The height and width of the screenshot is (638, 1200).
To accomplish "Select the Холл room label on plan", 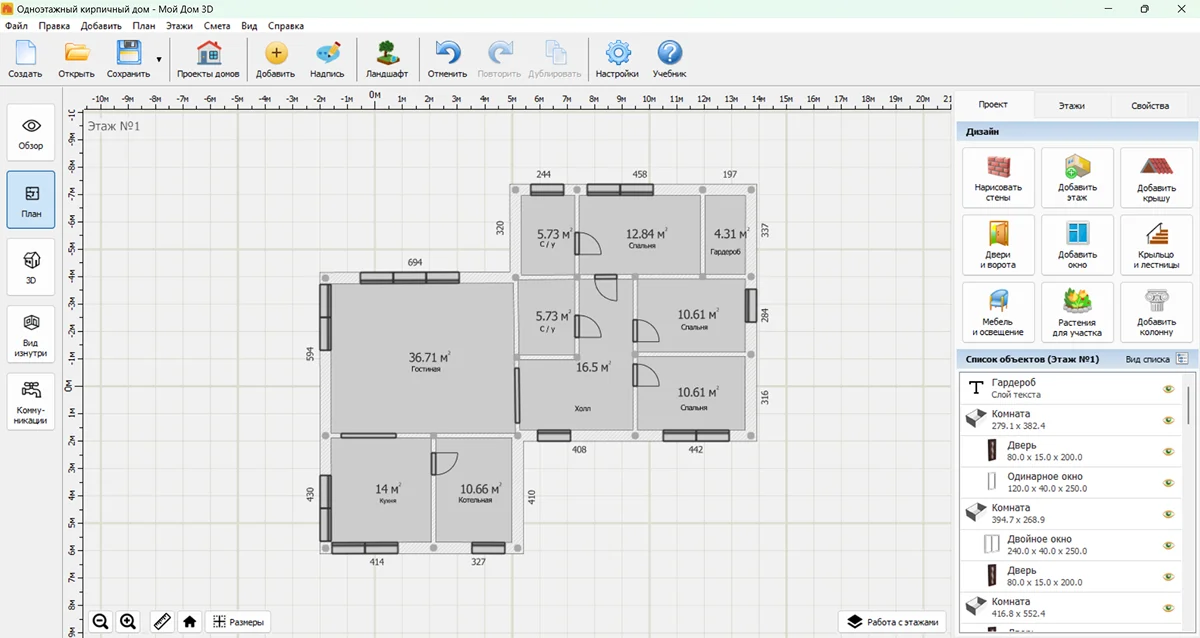I will point(582,408).
